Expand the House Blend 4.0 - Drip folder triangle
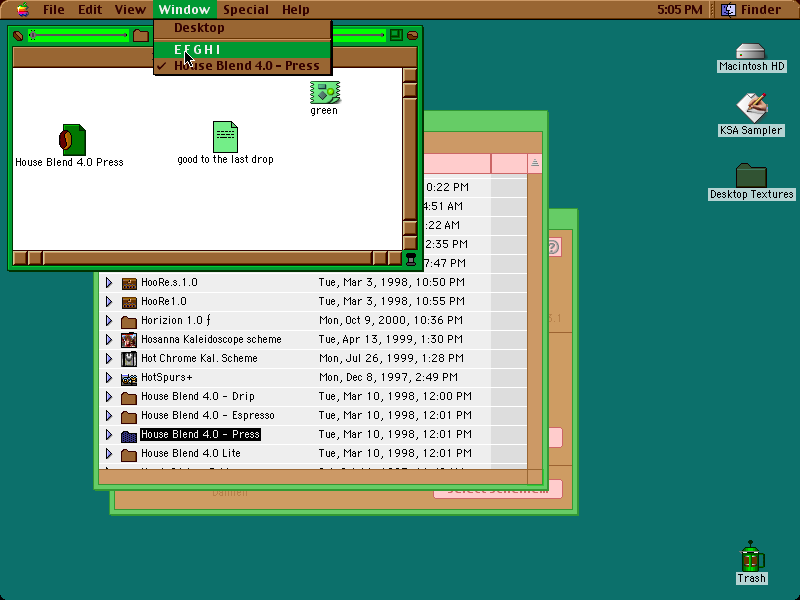This screenshot has height=600, width=800. [x=109, y=396]
